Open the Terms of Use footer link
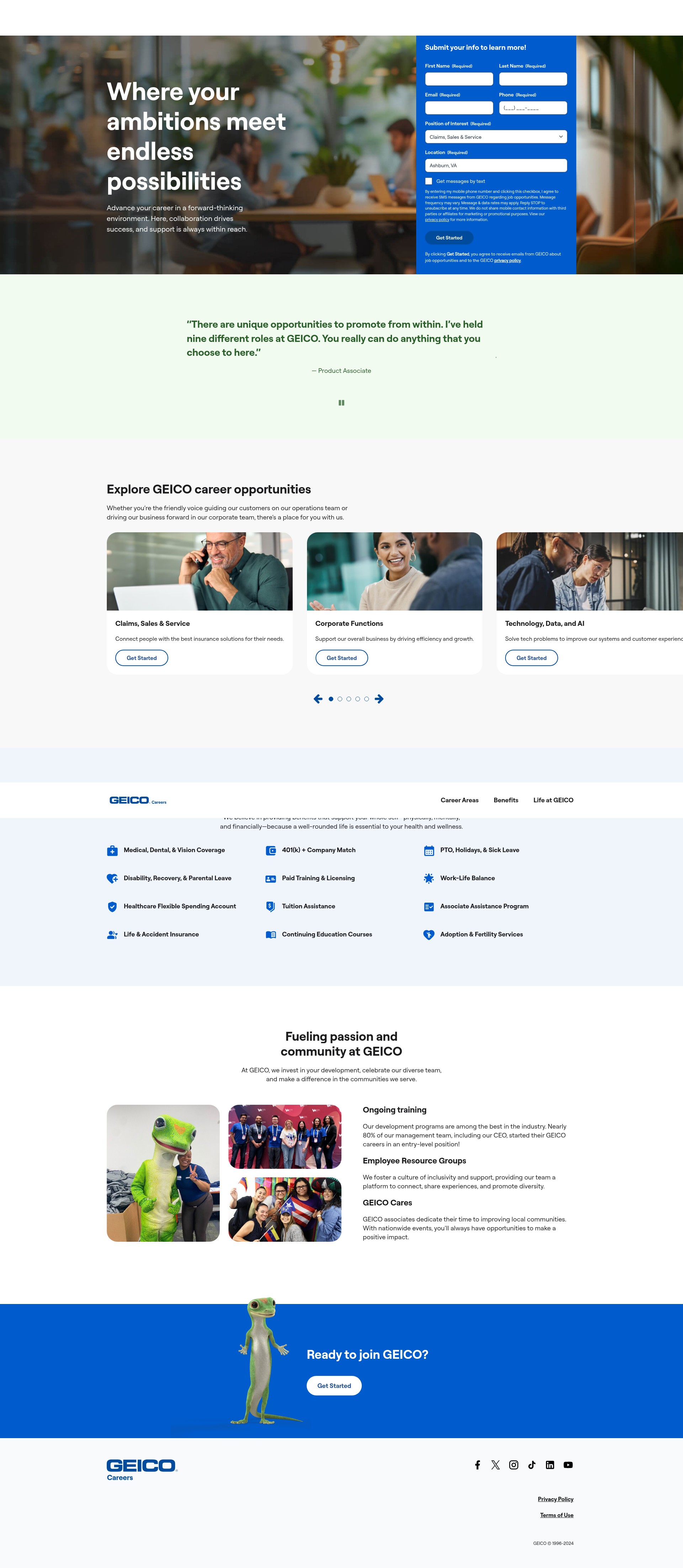This screenshot has width=683, height=1568. [556, 1515]
